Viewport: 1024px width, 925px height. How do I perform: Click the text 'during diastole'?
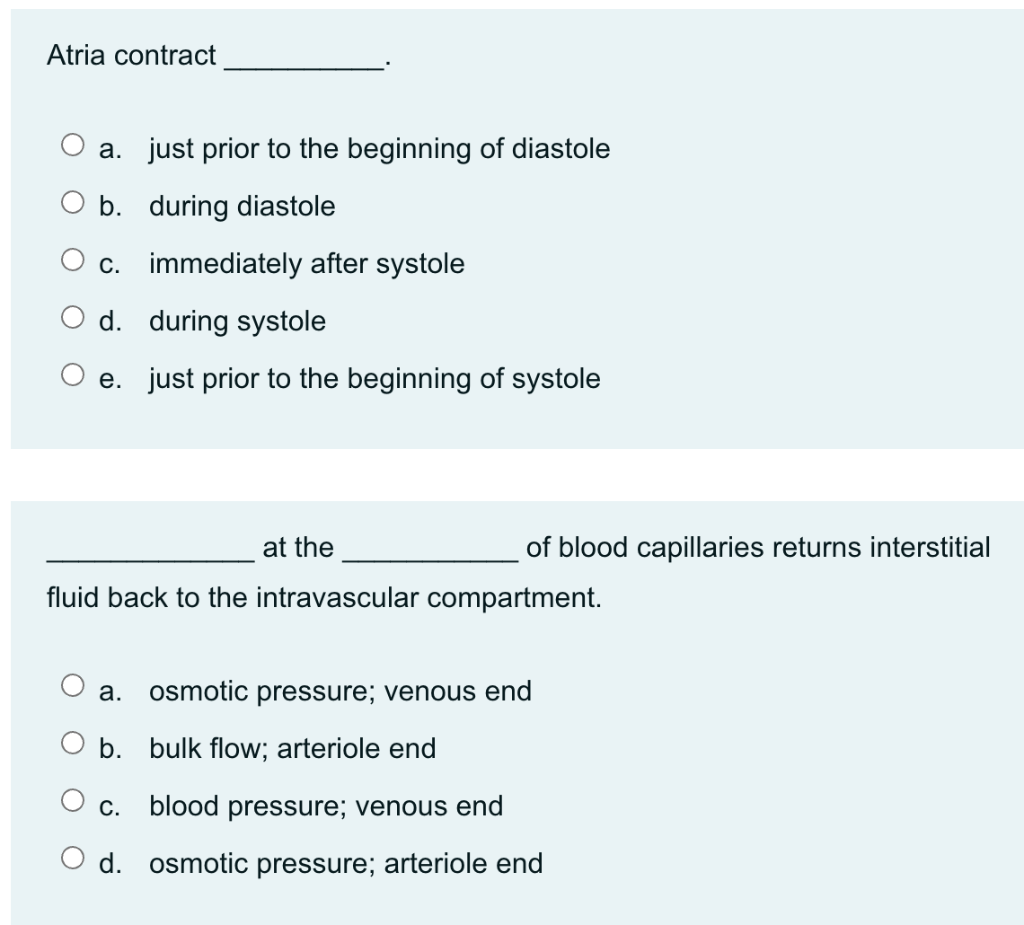242,206
